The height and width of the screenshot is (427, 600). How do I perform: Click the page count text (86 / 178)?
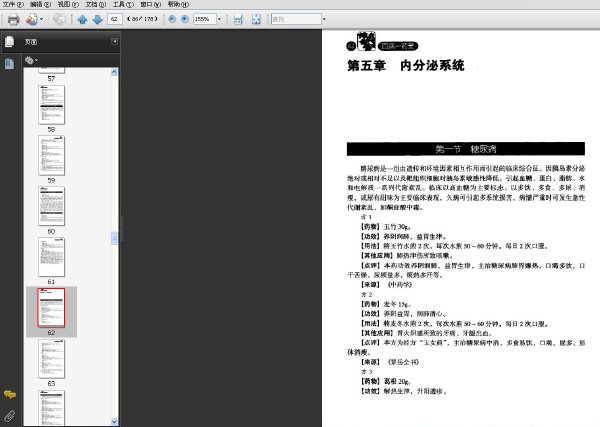(x=142, y=19)
